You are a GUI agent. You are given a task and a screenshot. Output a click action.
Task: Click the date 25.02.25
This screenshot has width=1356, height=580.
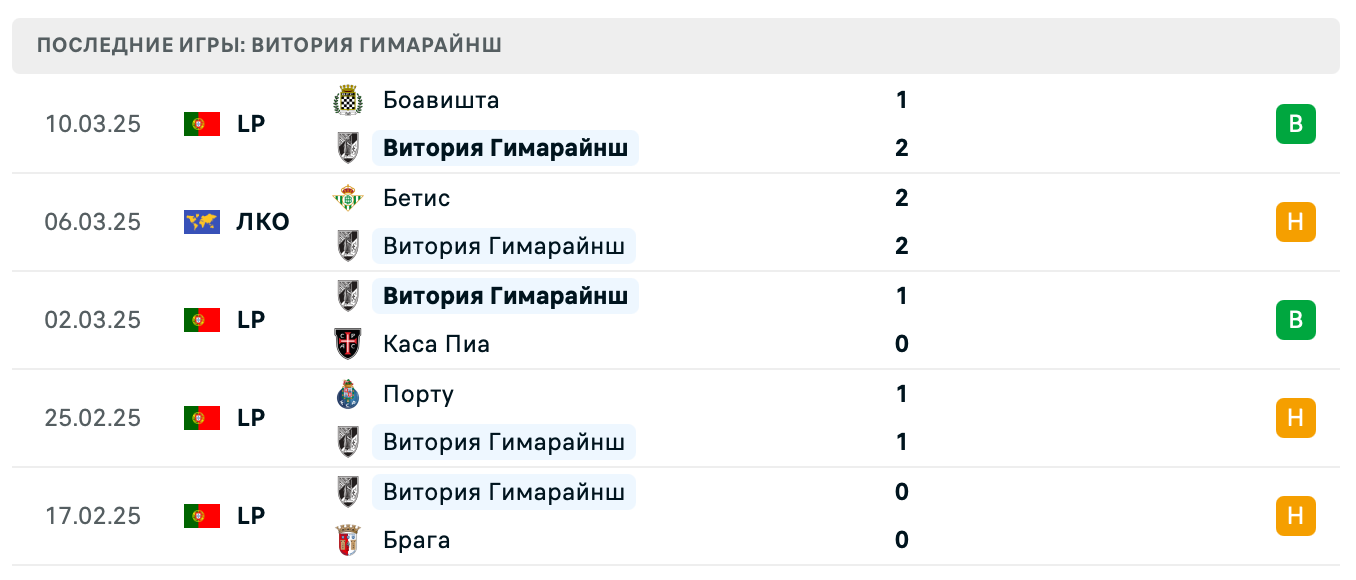pyautogui.click(x=93, y=418)
